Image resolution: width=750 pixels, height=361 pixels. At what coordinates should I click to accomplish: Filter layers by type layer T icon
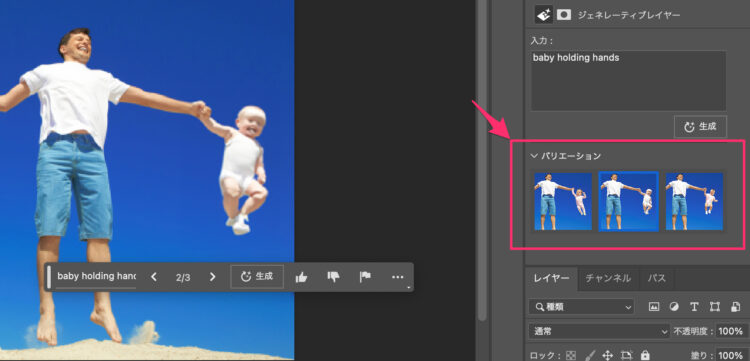point(694,306)
